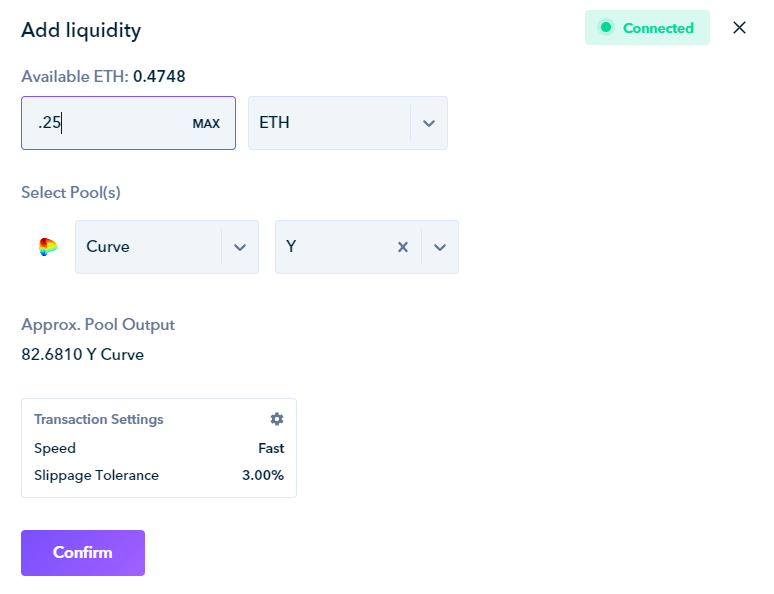Viewport: 774px width, 594px height.
Task: Open the ETH token selector
Action: point(328,123)
